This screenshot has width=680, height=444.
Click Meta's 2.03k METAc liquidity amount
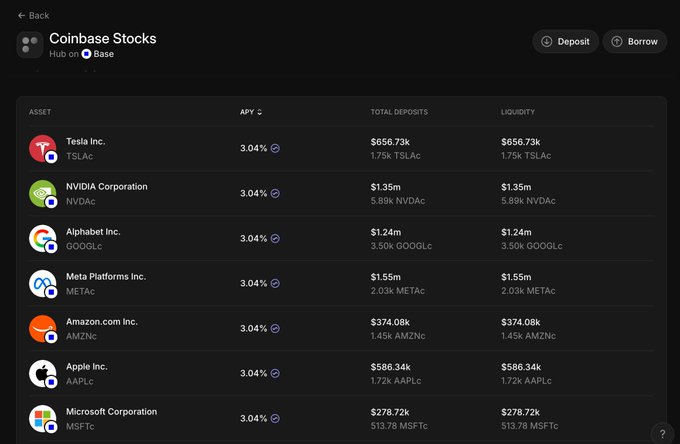(x=528, y=291)
